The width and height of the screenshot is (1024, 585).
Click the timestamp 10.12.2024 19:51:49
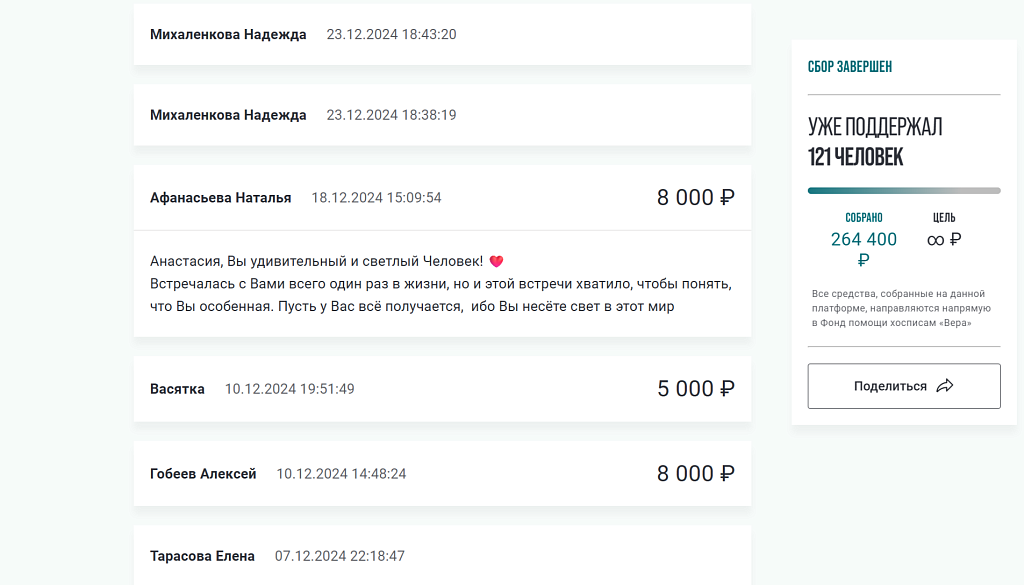point(289,389)
